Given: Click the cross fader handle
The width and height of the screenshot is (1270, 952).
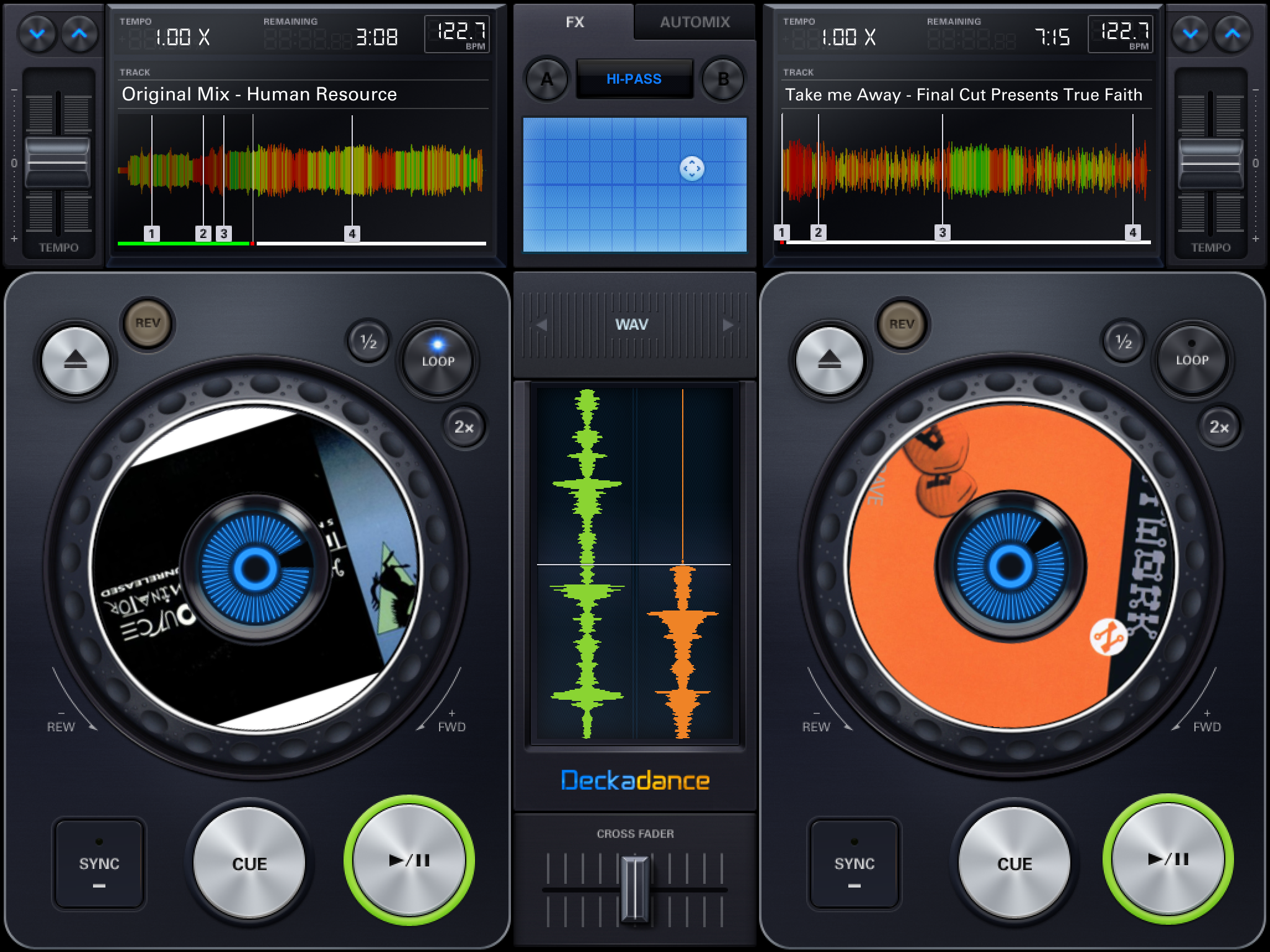Looking at the screenshot, I should pos(635,889).
